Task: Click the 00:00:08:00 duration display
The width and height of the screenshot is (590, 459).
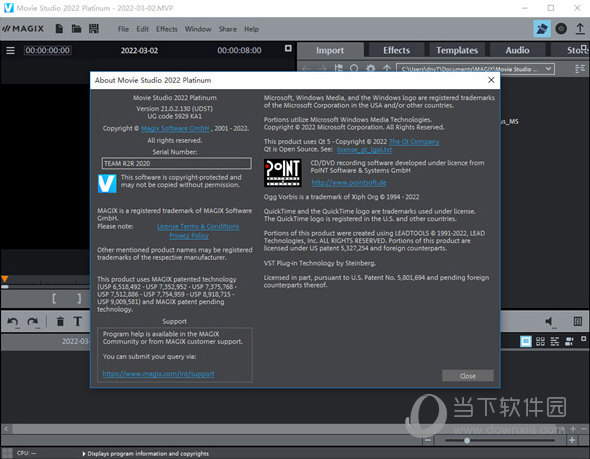Action: click(239, 50)
